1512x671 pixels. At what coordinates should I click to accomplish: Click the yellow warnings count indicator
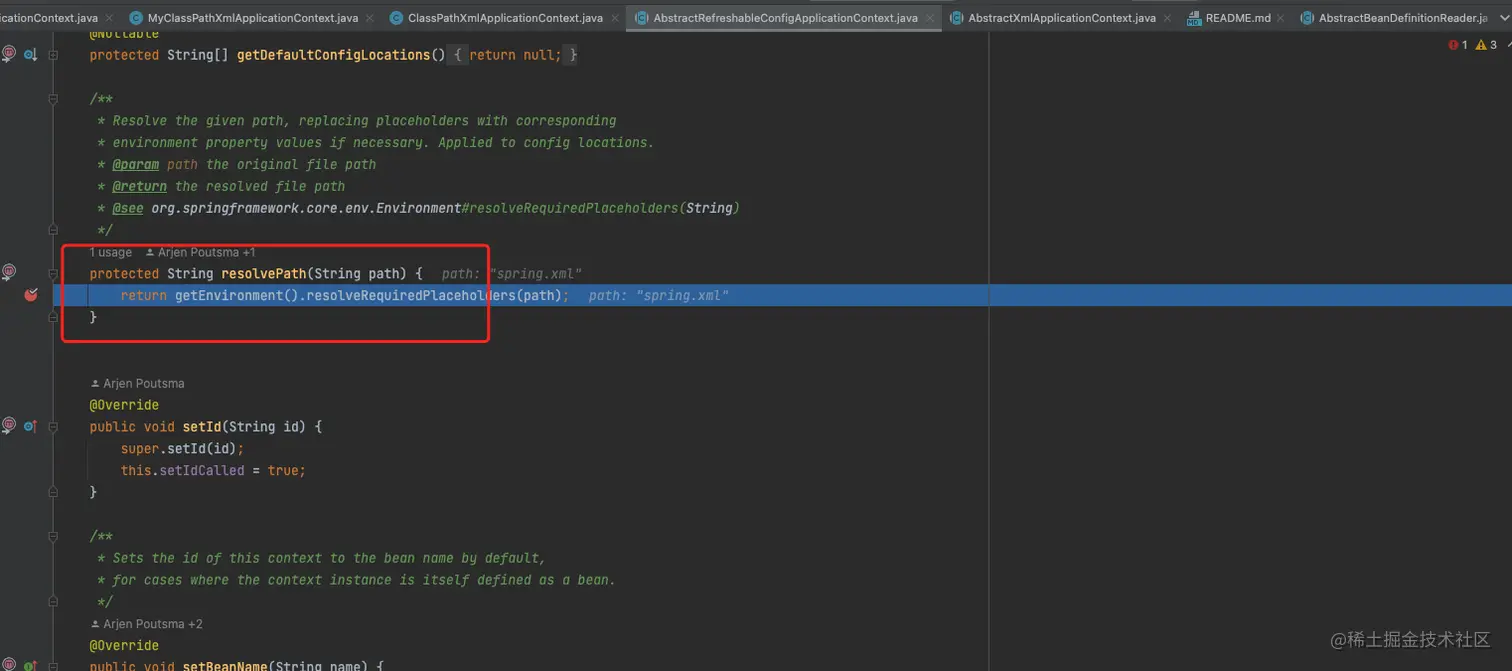(x=1486, y=45)
